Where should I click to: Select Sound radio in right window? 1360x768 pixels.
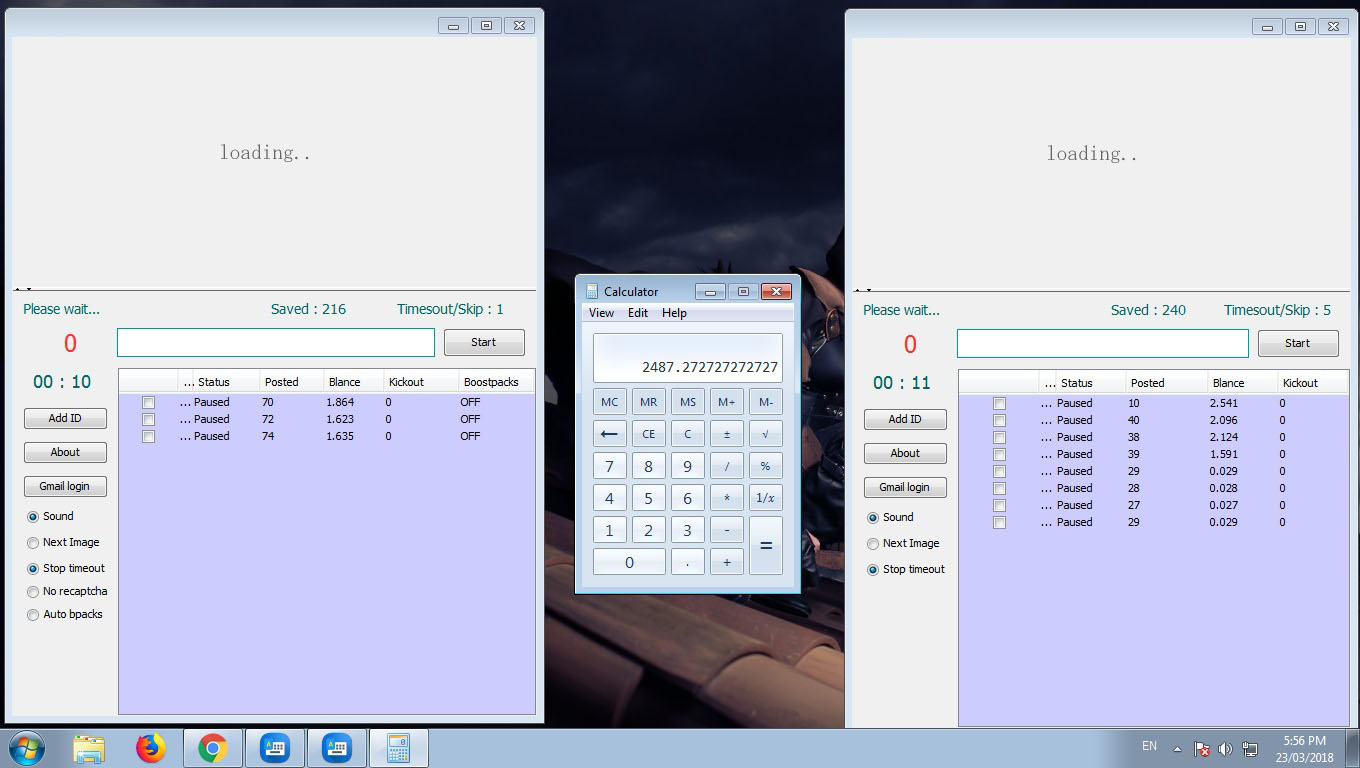pyautogui.click(x=873, y=517)
